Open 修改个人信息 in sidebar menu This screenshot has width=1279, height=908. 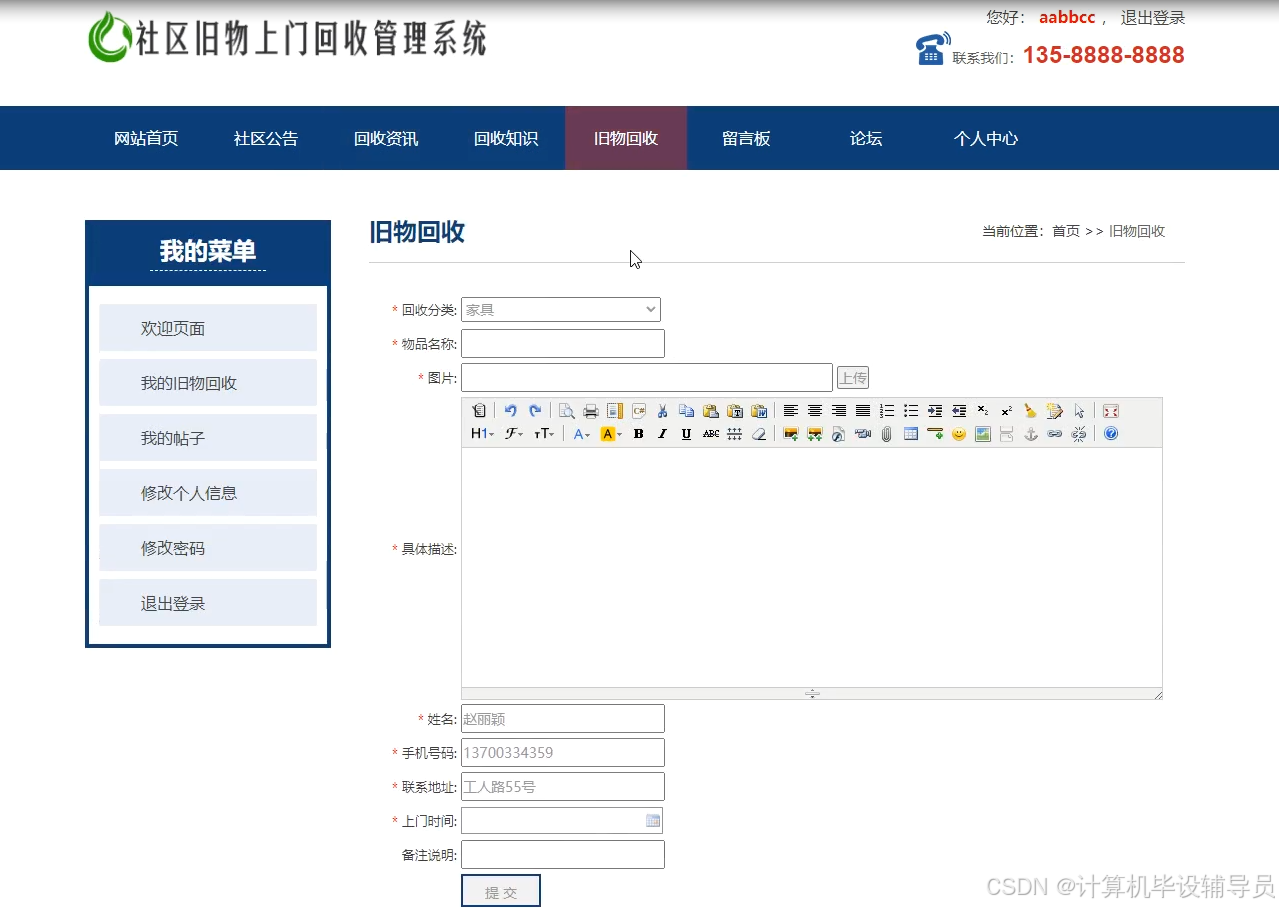208,493
